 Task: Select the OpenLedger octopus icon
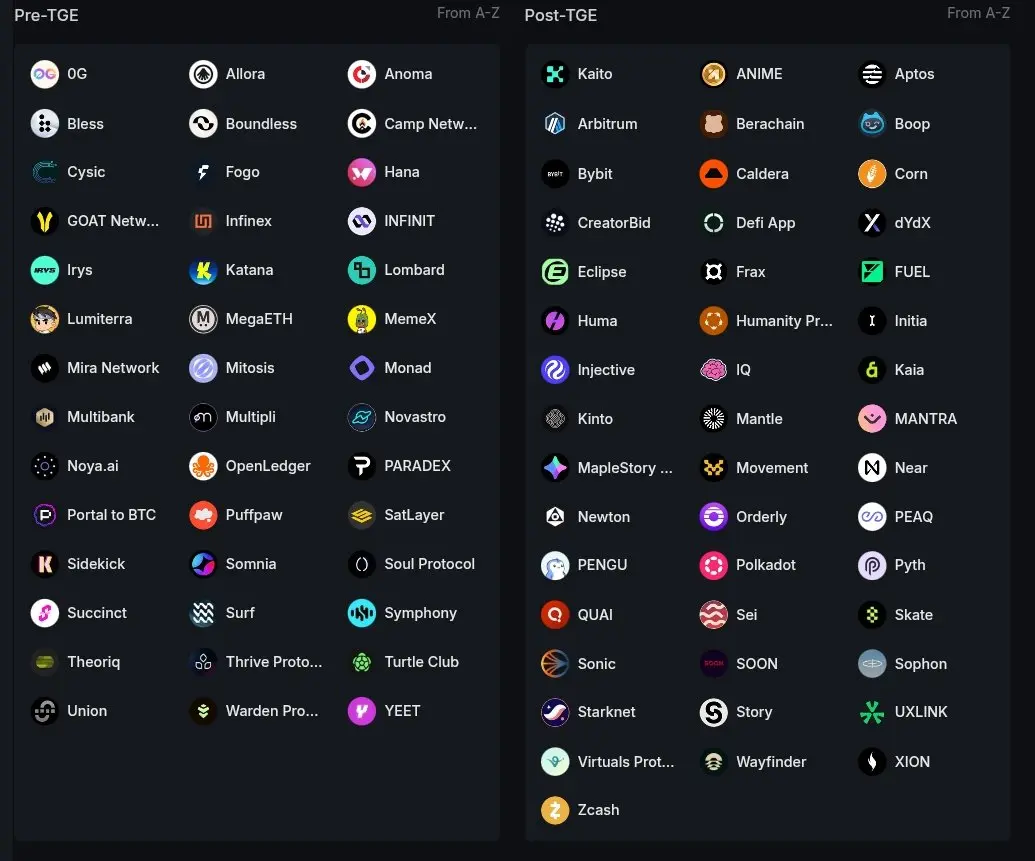(203, 466)
